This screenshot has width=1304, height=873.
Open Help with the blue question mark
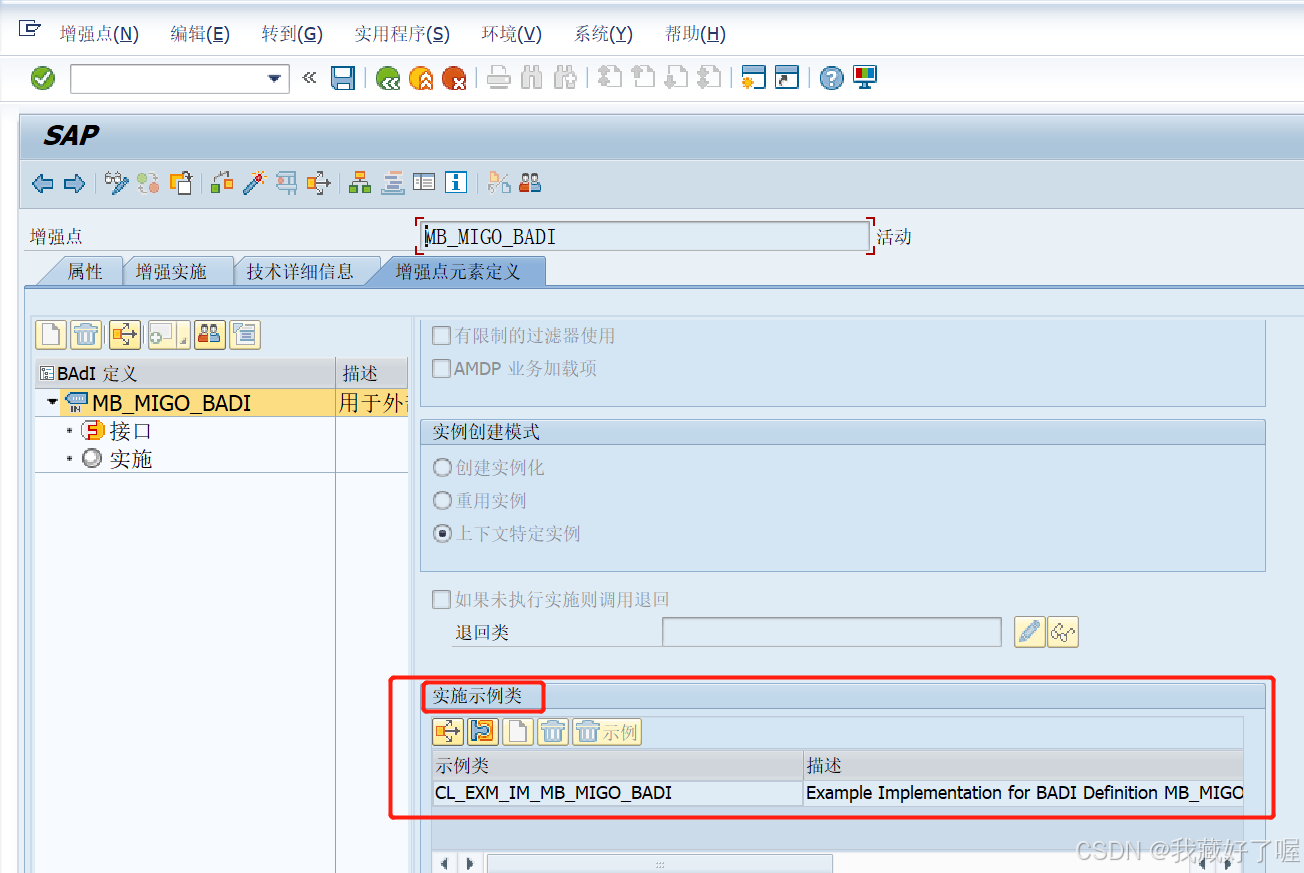pos(831,78)
